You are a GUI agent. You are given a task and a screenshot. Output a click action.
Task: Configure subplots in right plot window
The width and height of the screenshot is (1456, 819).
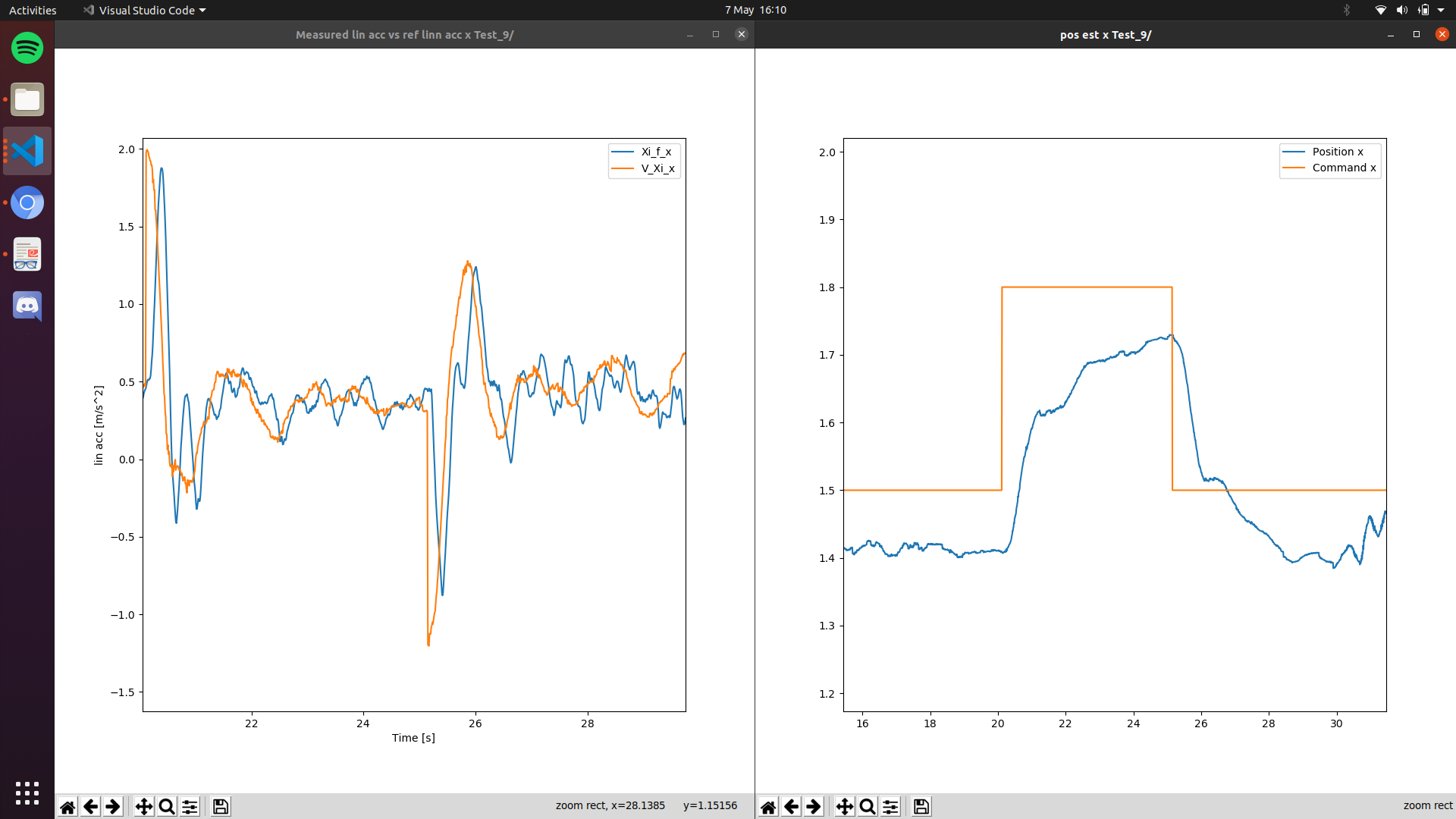[890, 806]
